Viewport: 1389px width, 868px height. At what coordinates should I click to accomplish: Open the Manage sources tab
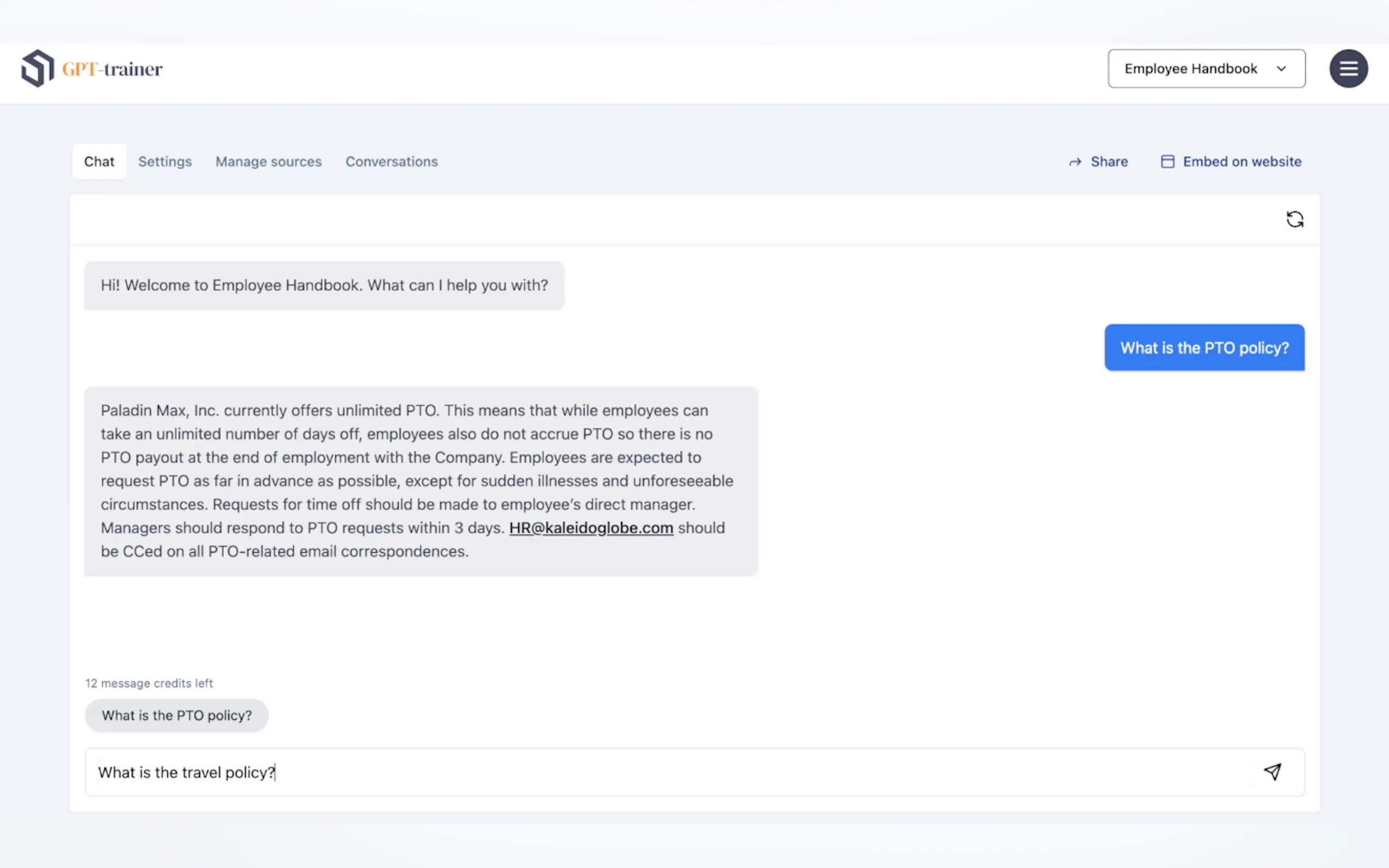pyautogui.click(x=268, y=161)
